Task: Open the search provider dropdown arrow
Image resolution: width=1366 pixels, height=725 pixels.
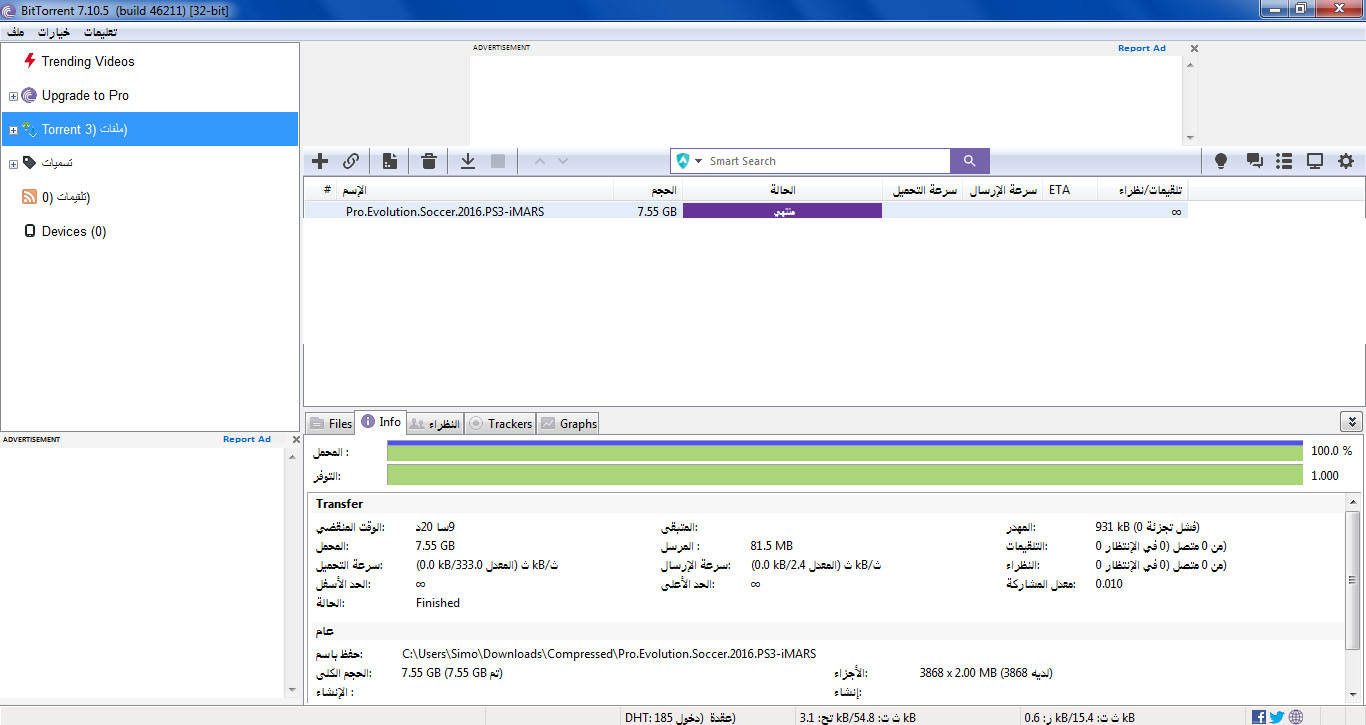Action: [x=699, y=161]
